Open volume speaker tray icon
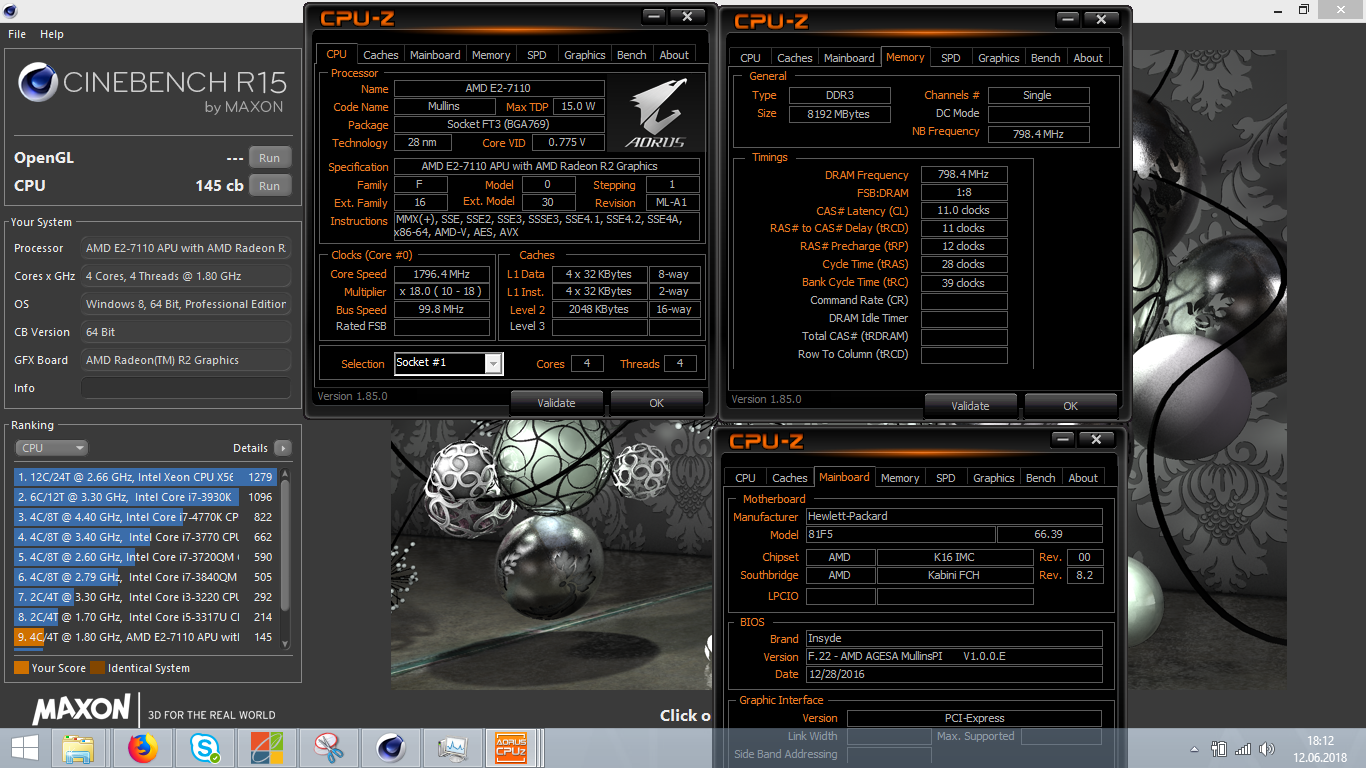Screen dimensions: 1366x768 pyautogui.click(x=1267, y=748)
